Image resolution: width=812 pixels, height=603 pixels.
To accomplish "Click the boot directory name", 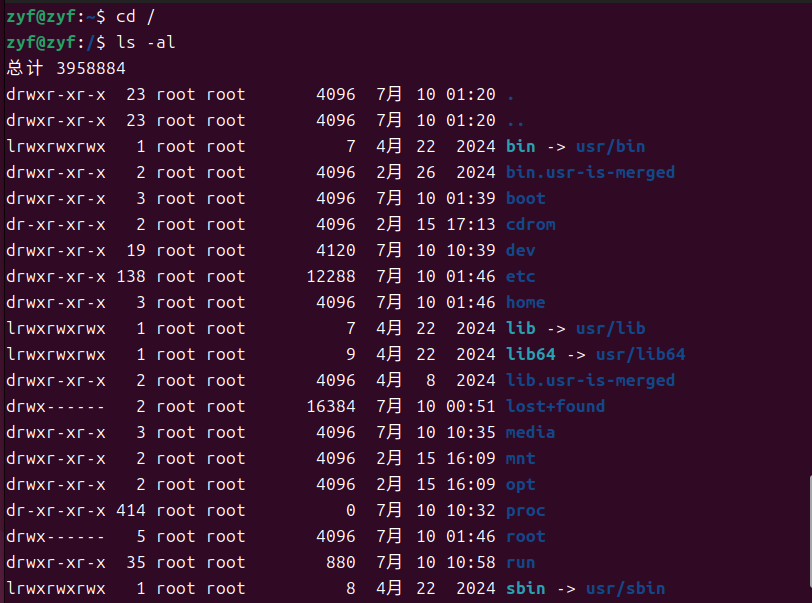I will (525, 198).
